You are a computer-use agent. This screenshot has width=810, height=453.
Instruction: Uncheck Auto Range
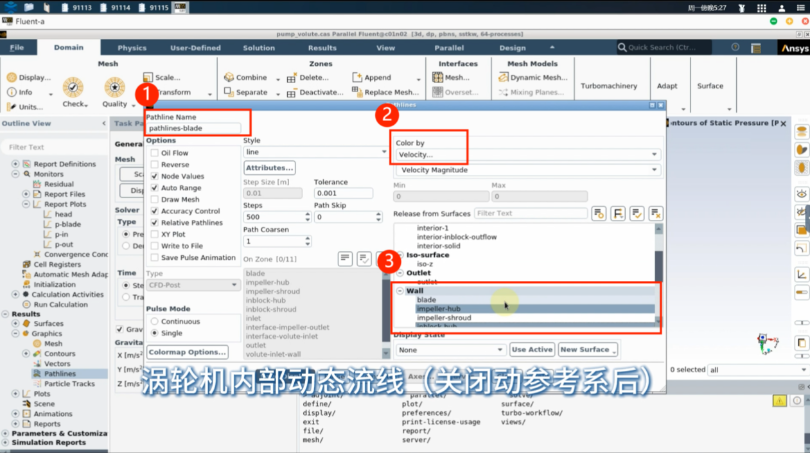pos(154,188)
